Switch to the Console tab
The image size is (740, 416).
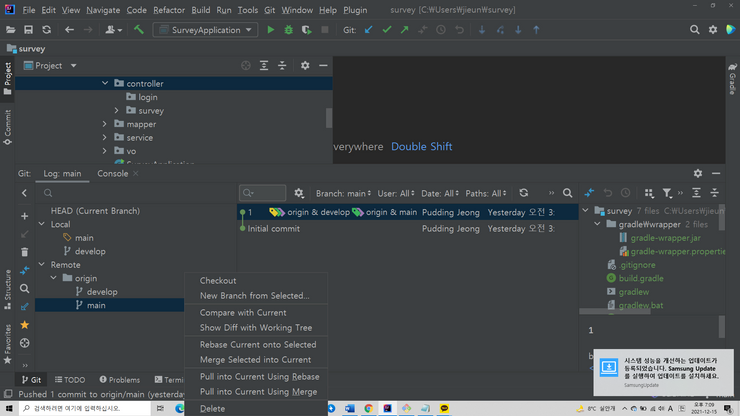point(112,173)
